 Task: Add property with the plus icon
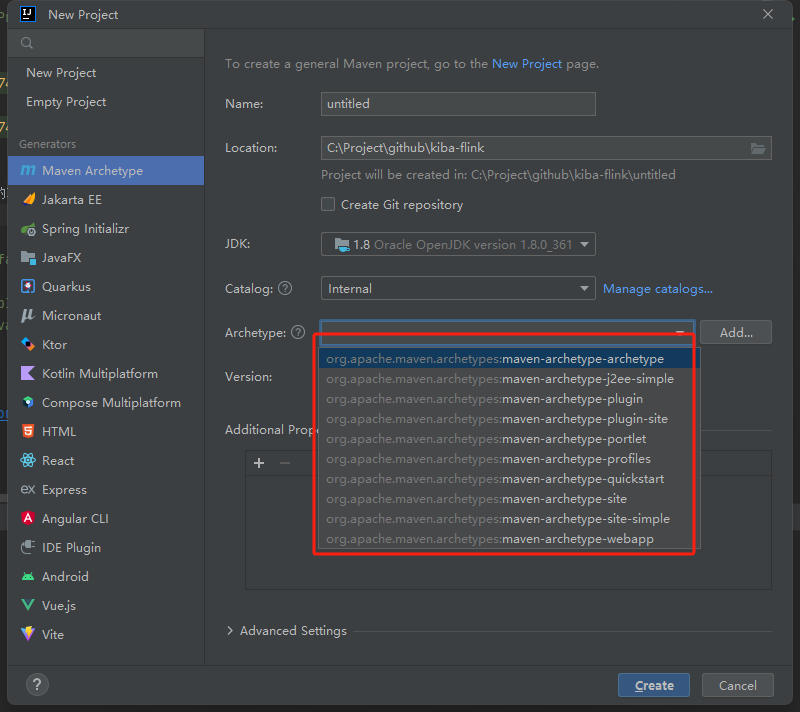coord(259,463)
